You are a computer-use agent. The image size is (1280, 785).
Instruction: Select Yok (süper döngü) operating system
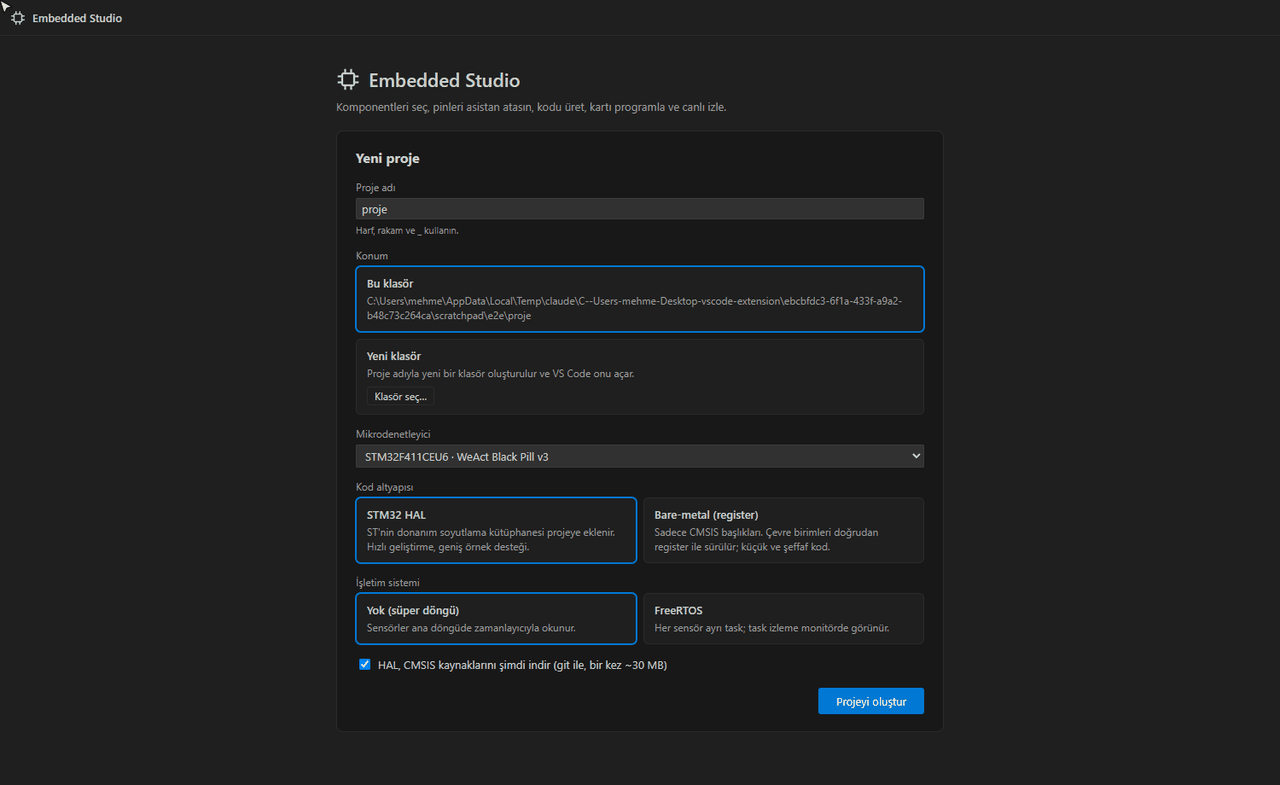pos(496,619)
